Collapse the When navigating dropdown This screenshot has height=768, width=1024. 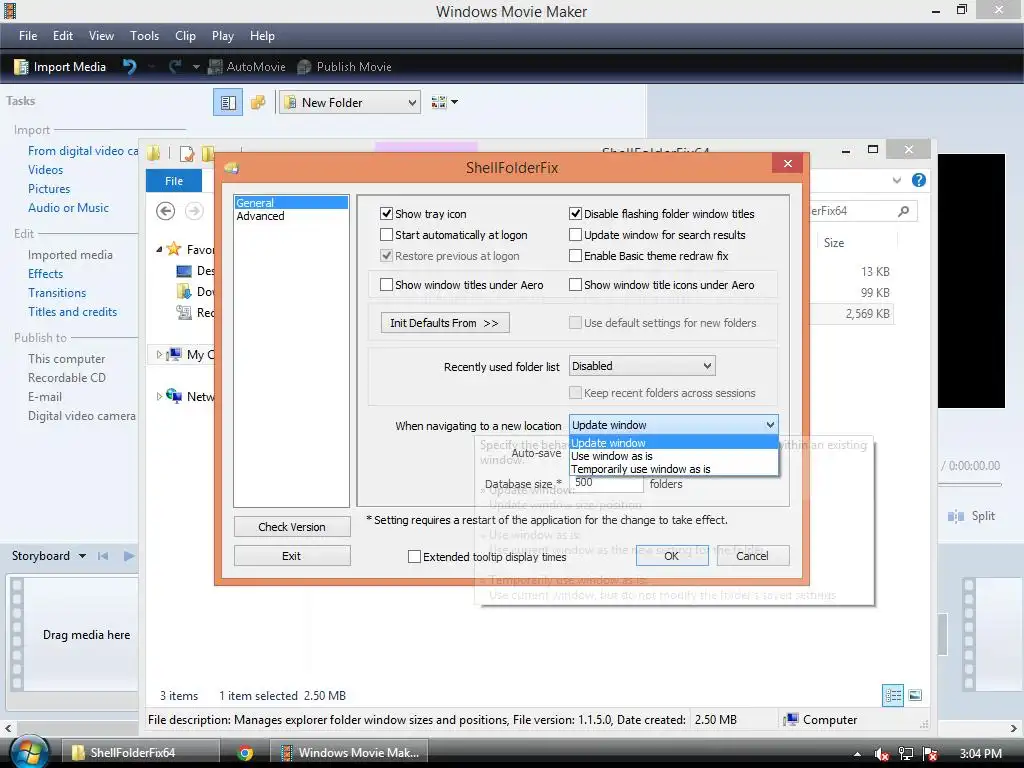[x=771, y=425]
